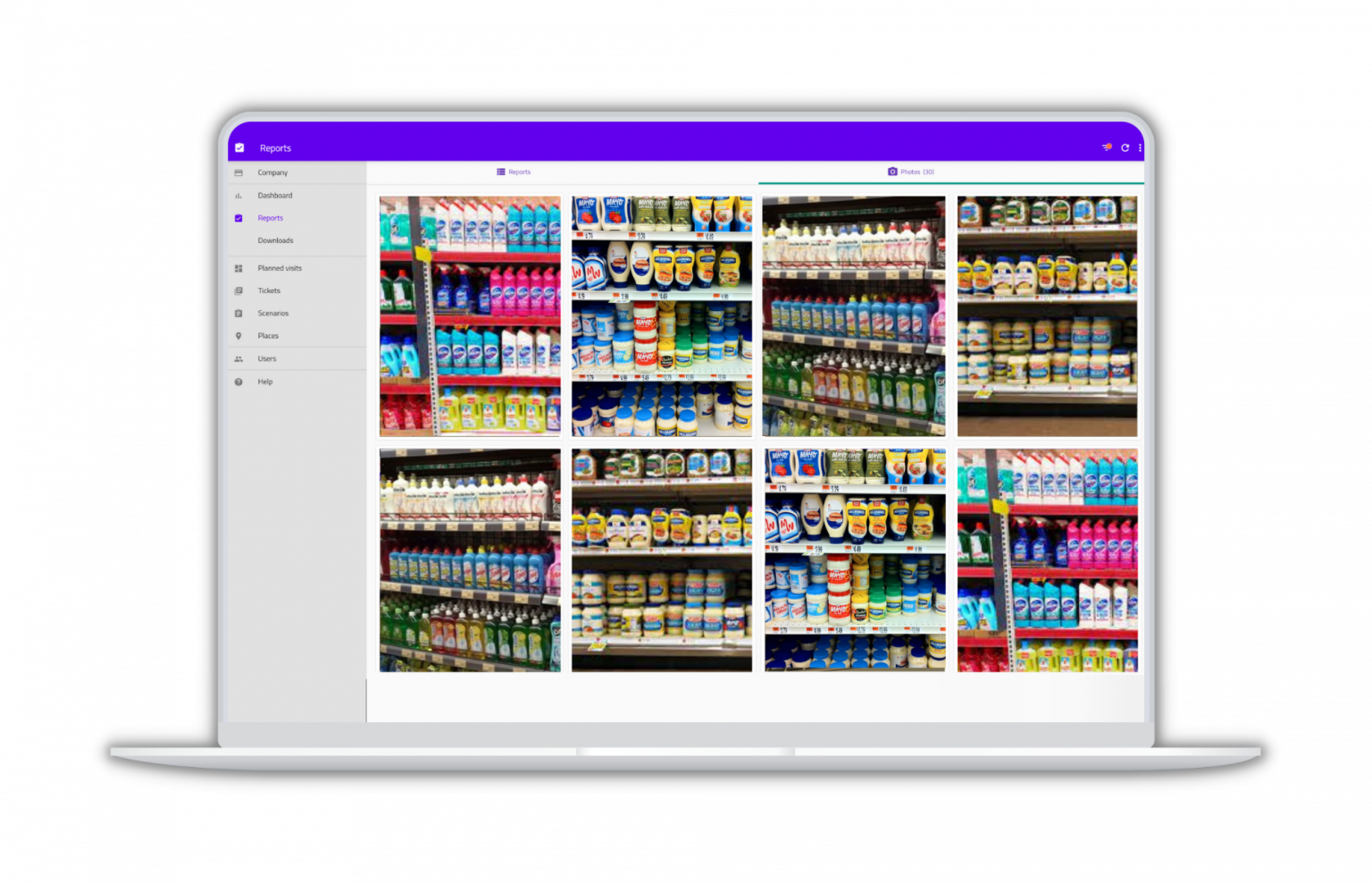Open the Downloads section
The image size is (1372, 883).
pyautogui.click(x=275, y=240)
